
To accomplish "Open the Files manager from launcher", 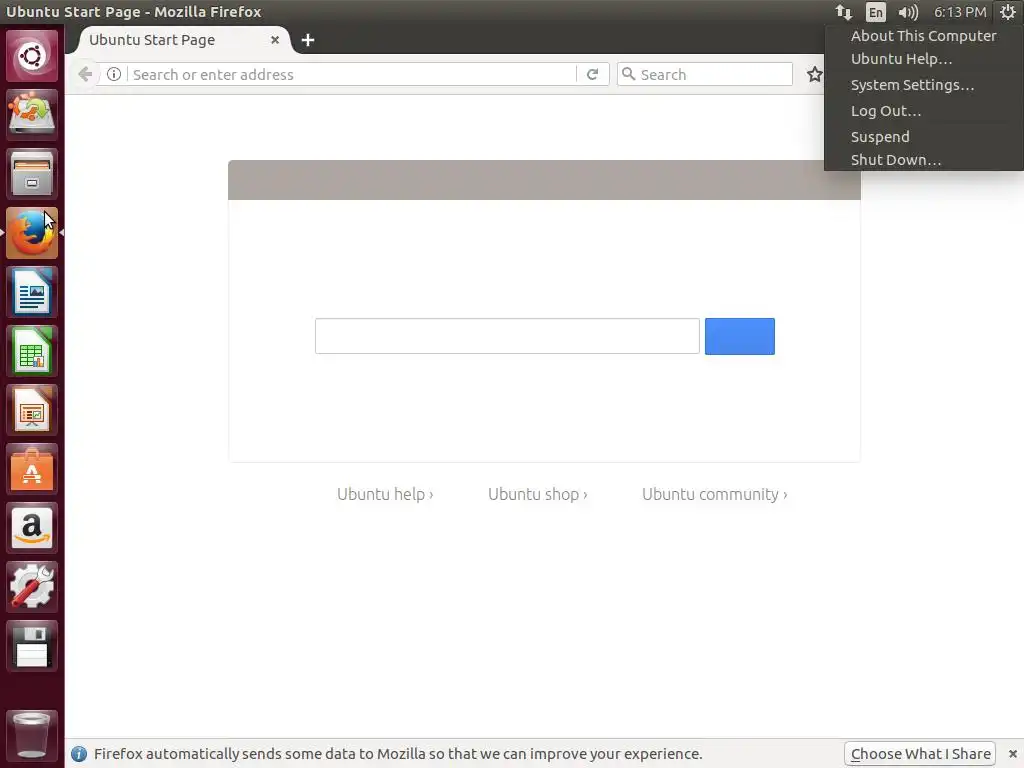I will pos(31,174).
